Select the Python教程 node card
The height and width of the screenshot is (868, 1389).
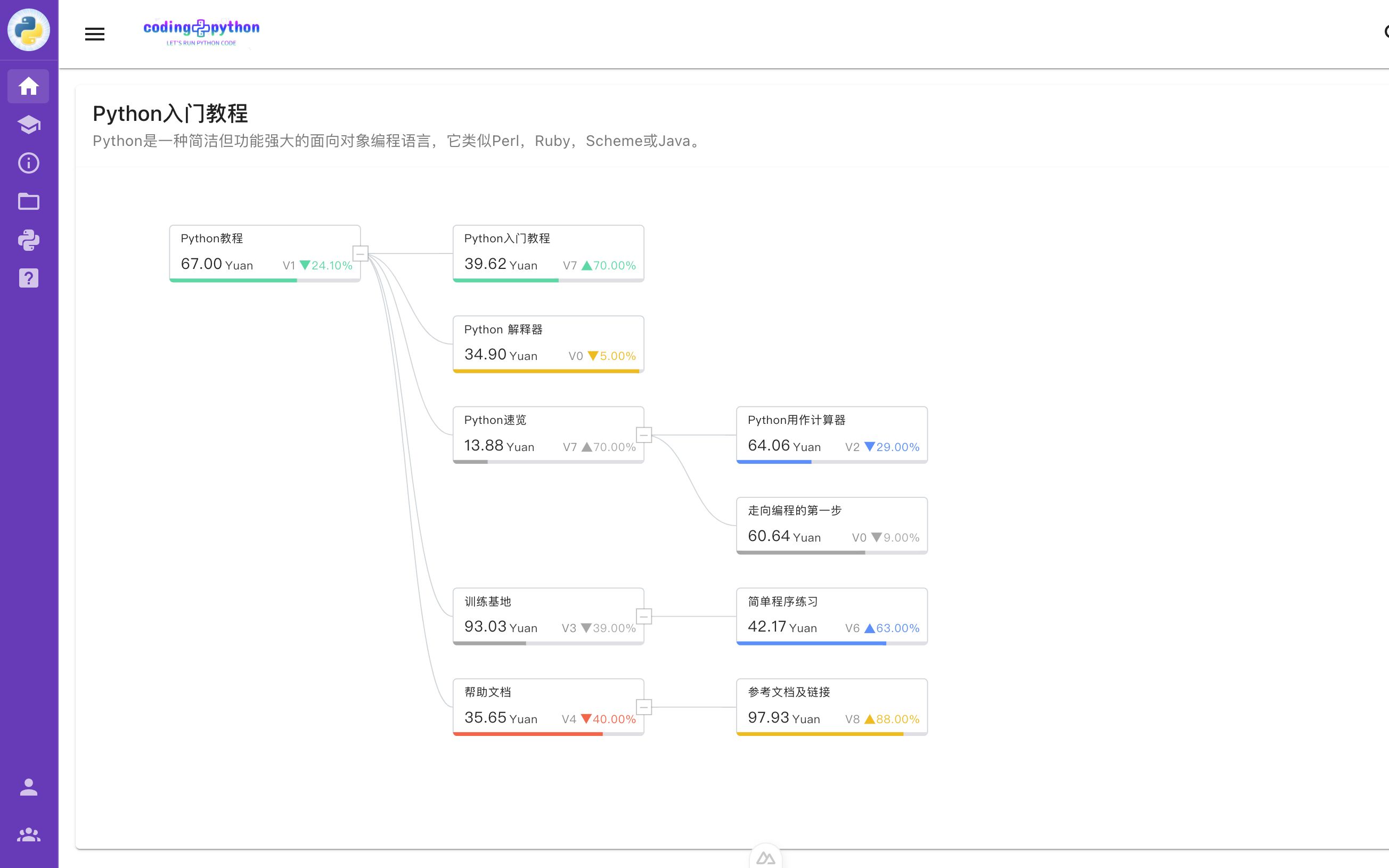click(x=265, y=253)
